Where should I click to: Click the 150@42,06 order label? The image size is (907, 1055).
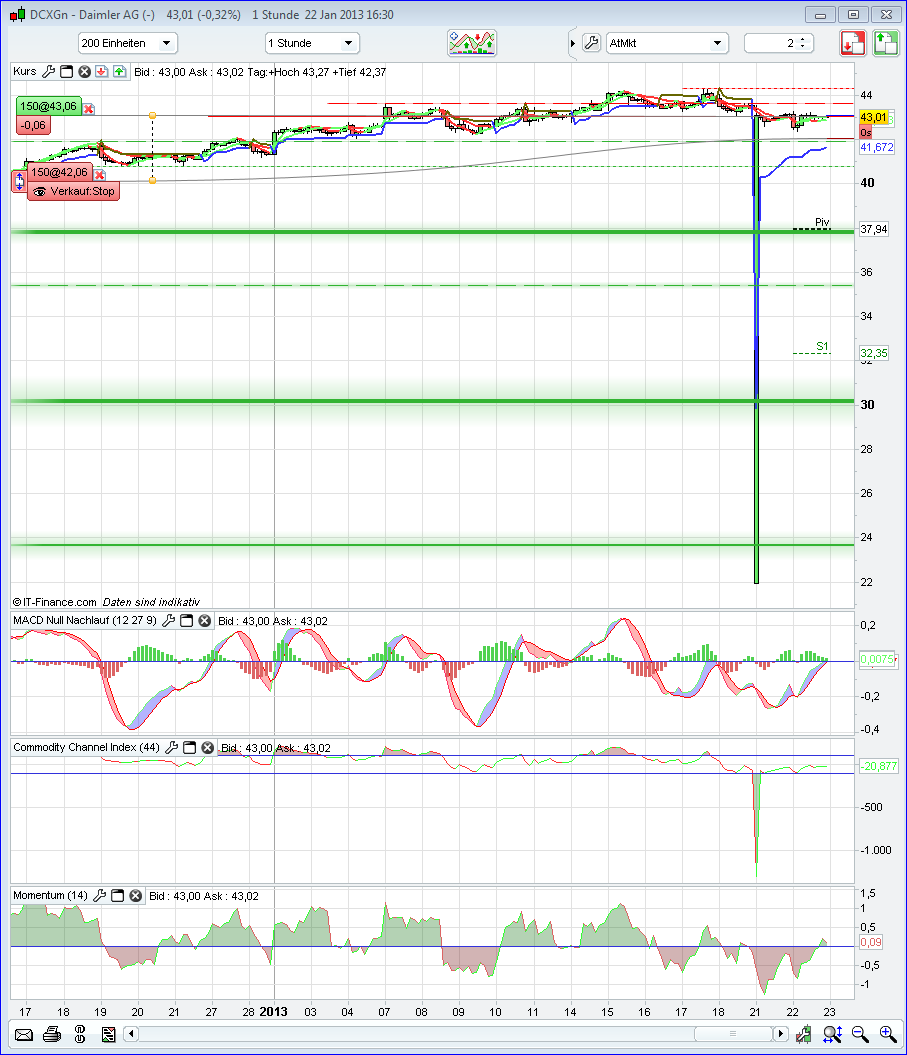point(59,173)
